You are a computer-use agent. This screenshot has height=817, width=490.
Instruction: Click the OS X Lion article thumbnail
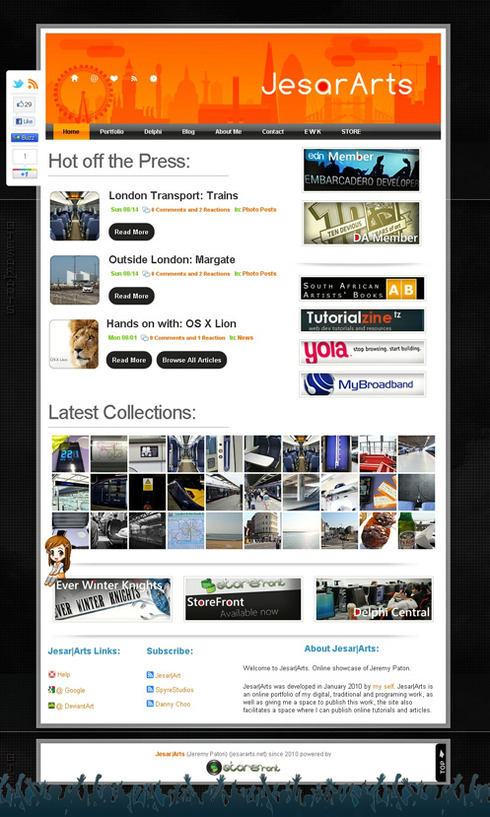point(74,344)
